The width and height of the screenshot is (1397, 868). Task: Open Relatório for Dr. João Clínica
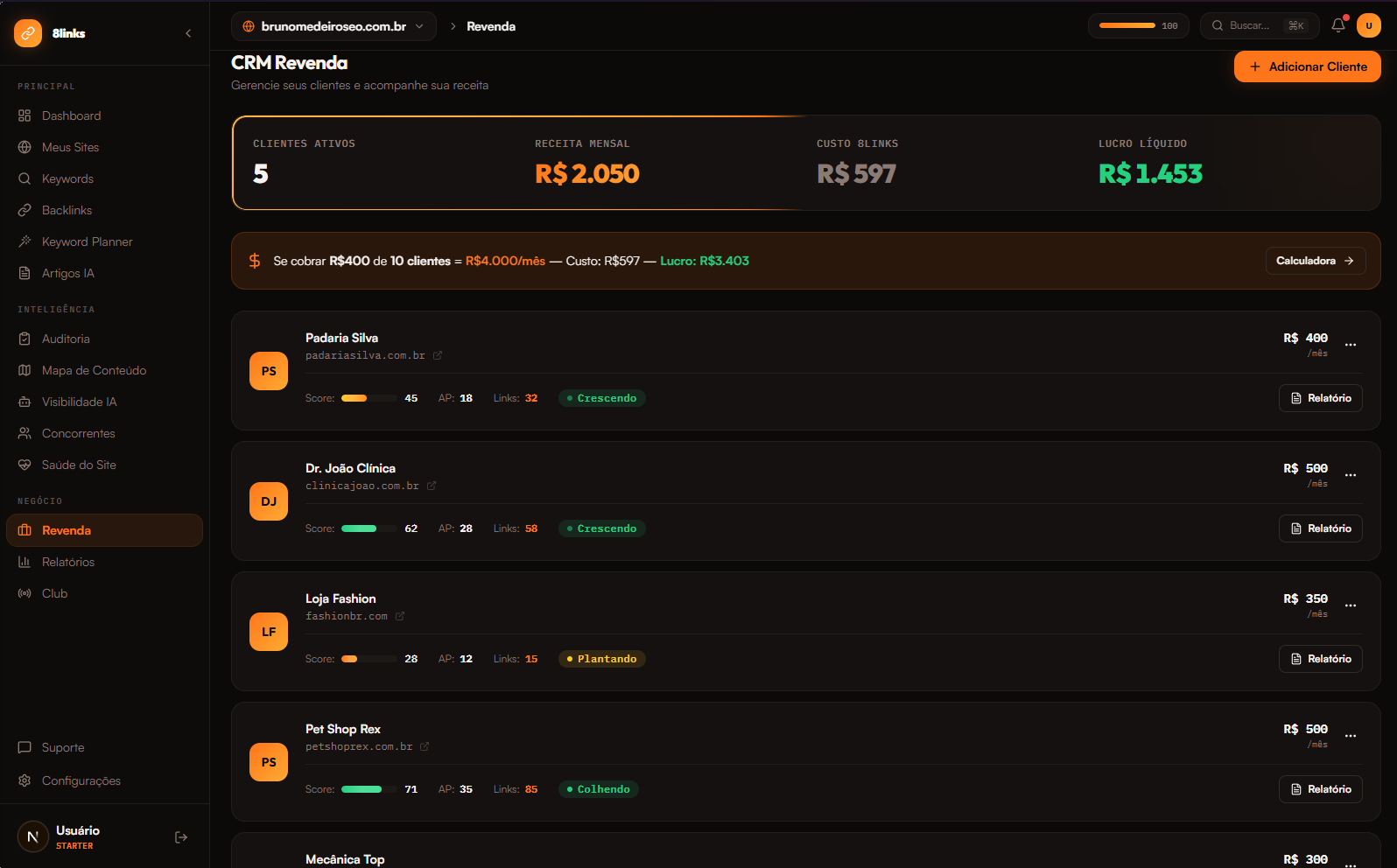coord(1321,528)
